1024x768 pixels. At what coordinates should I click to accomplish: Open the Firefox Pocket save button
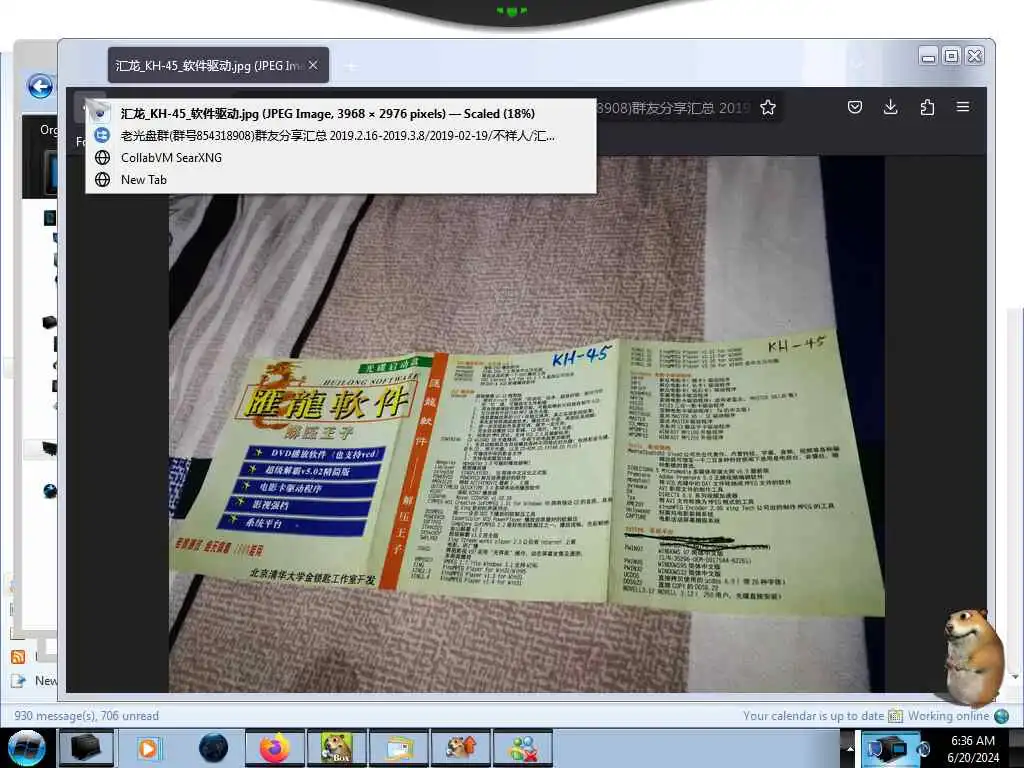click(855, 107)
